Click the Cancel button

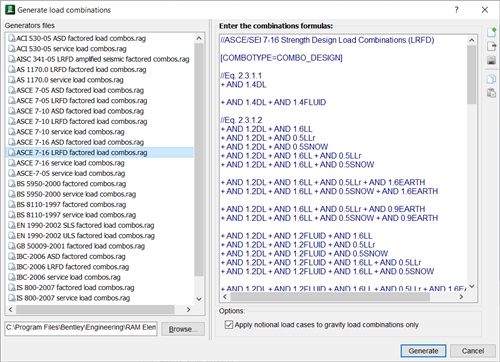(x=473, y=351)
